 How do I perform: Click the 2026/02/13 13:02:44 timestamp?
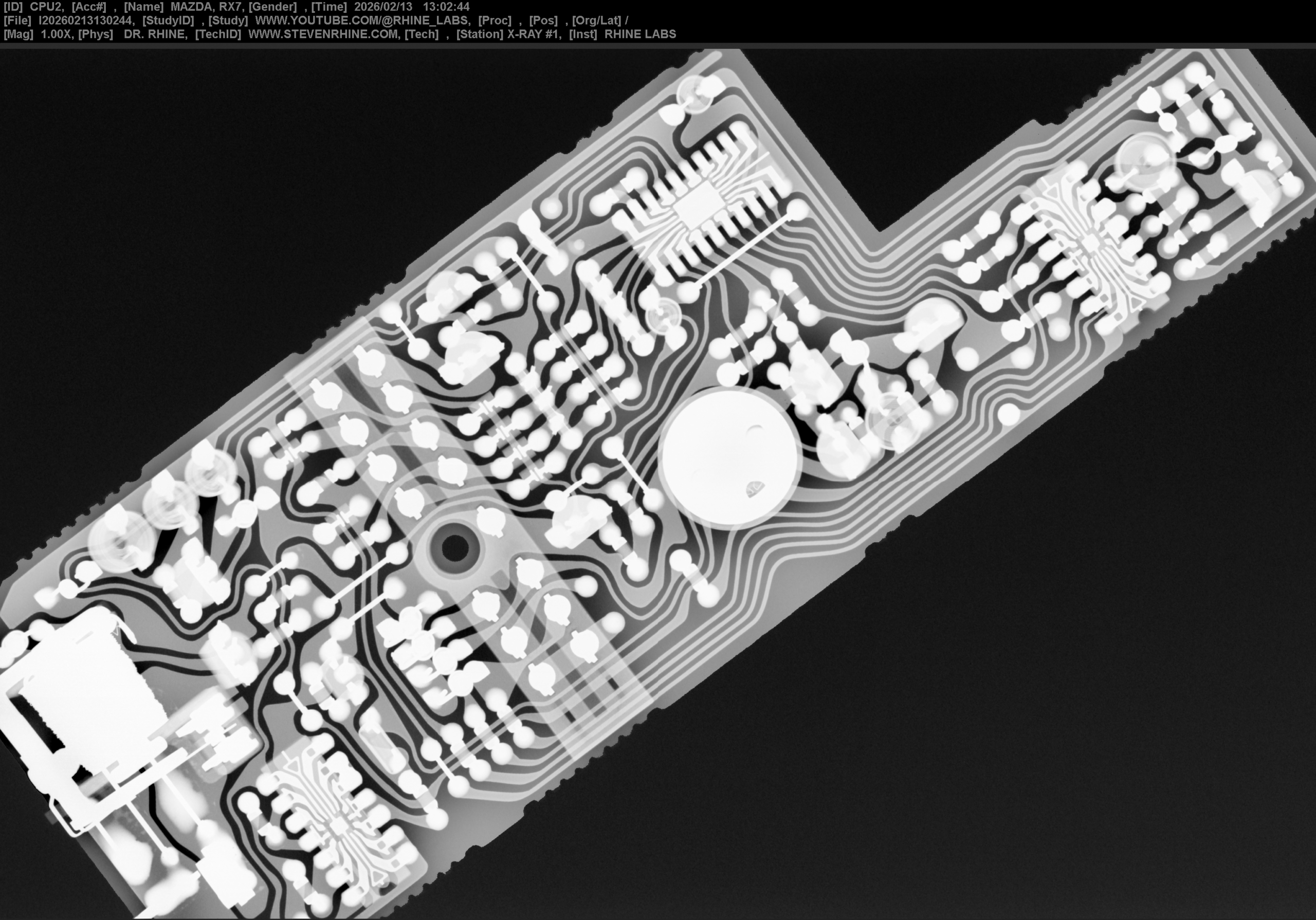point(412,7)
